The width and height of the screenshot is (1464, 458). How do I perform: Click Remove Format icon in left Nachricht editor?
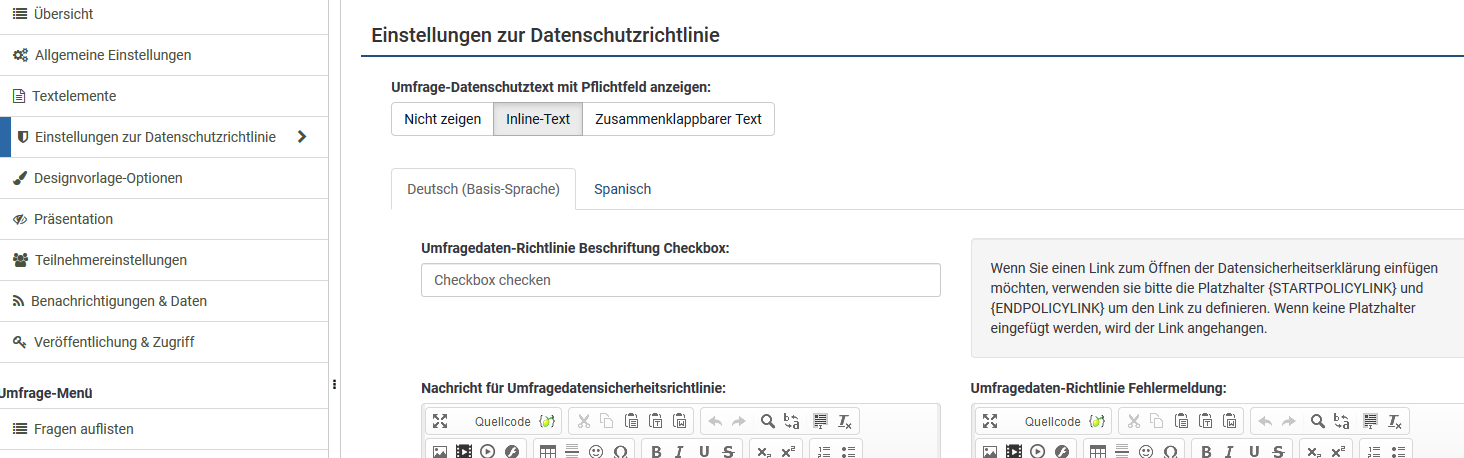pos(844,421)
